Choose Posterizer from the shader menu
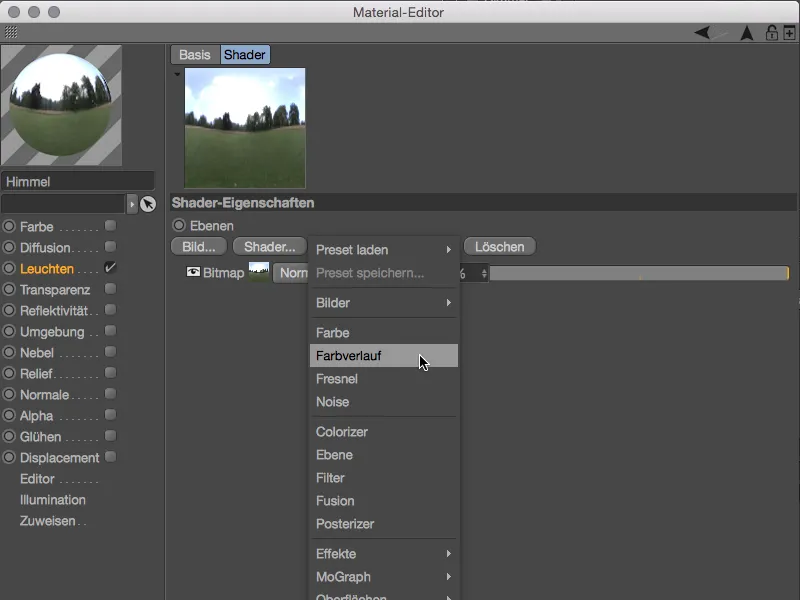 [x=384, y=523]
